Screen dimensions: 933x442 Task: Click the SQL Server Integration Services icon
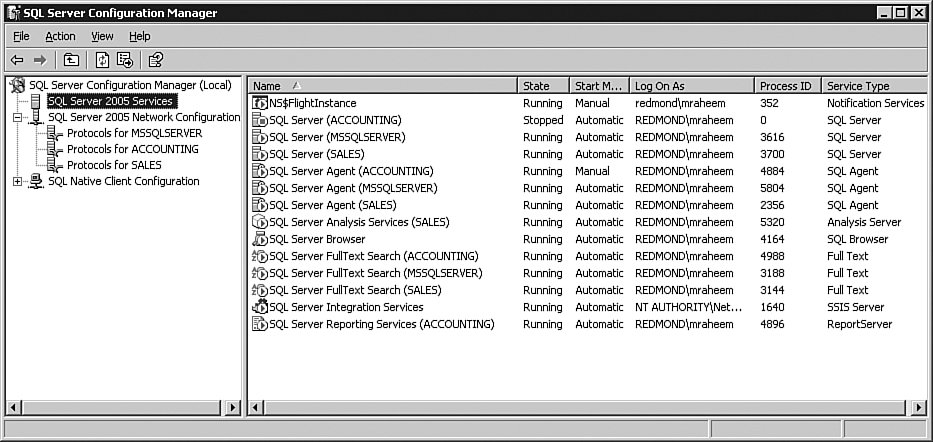(260, 308)
